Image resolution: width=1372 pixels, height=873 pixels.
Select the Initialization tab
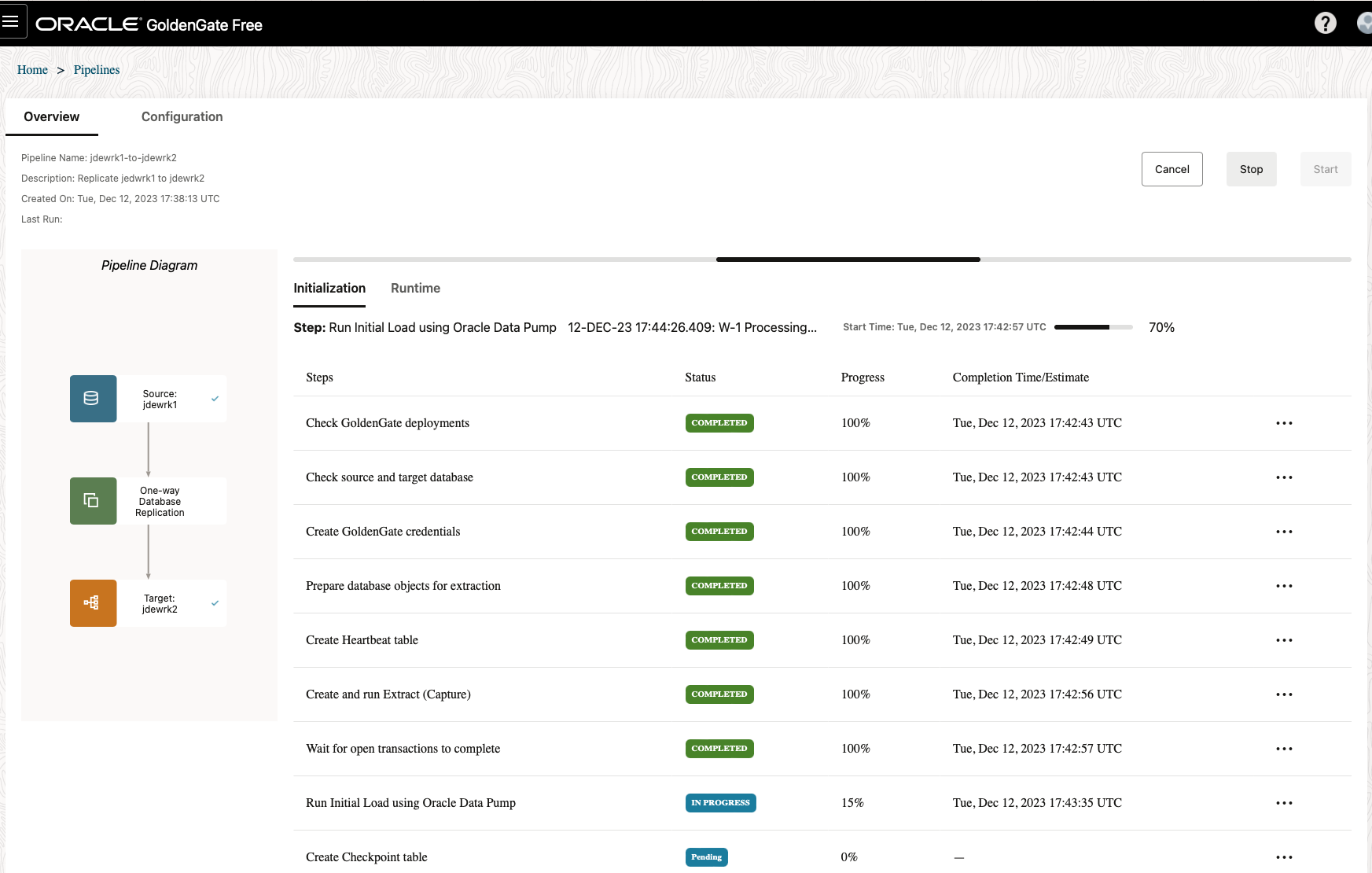pos(329,289)
